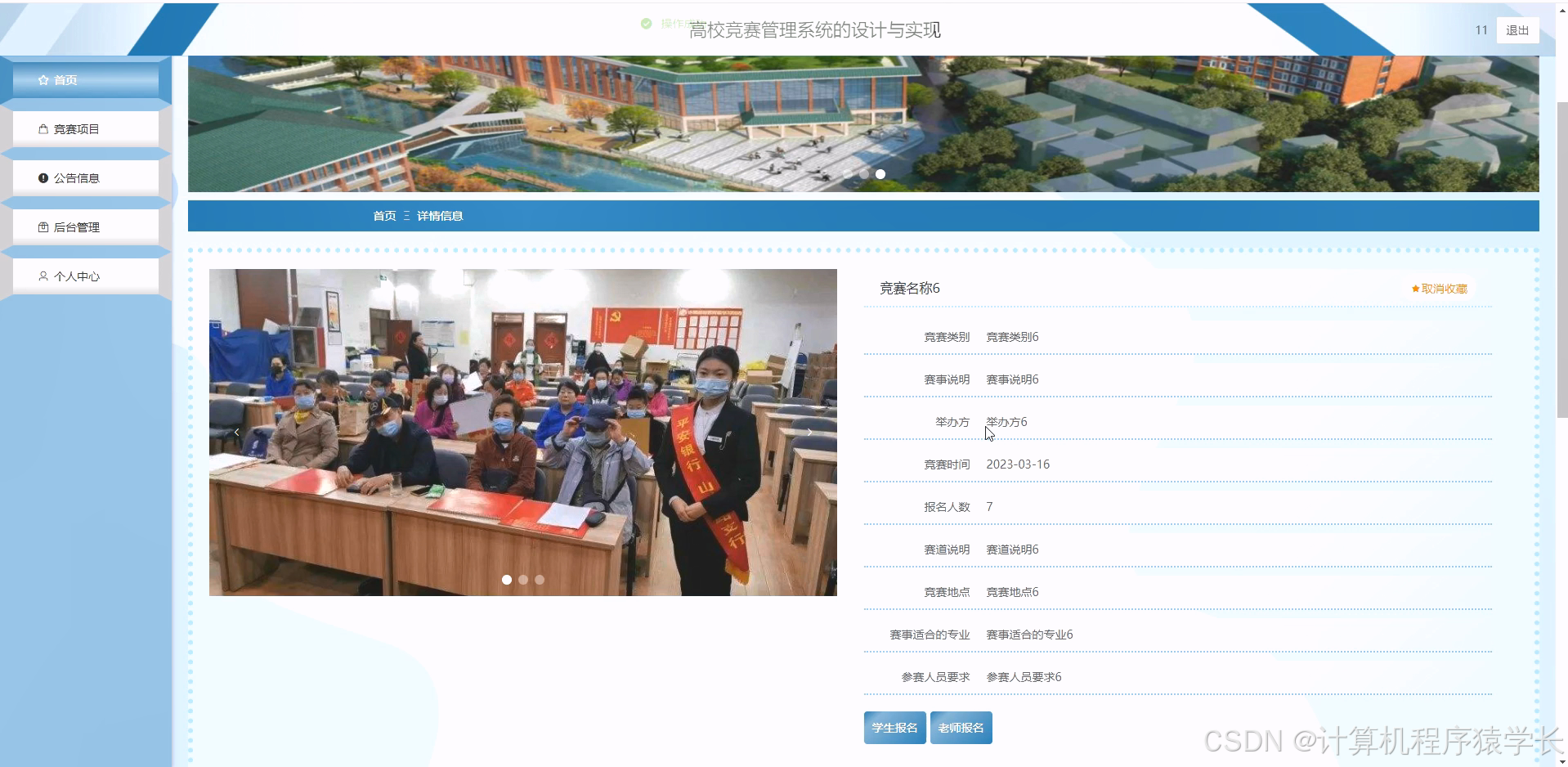Select the second dot under the classroom photo
The height and width of the screenshot is (767, 1568).
[522, 580]
